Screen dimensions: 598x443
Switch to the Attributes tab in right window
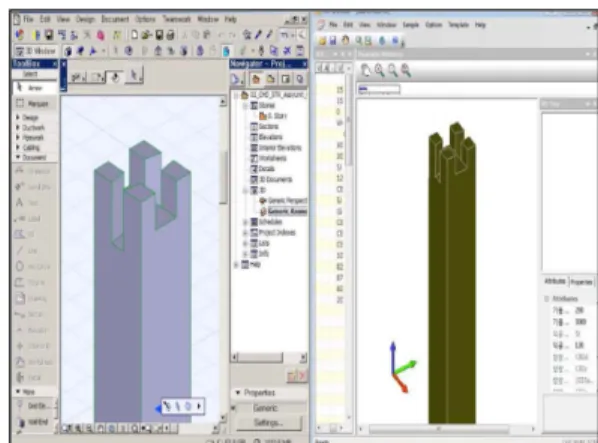tap(555, 281)
